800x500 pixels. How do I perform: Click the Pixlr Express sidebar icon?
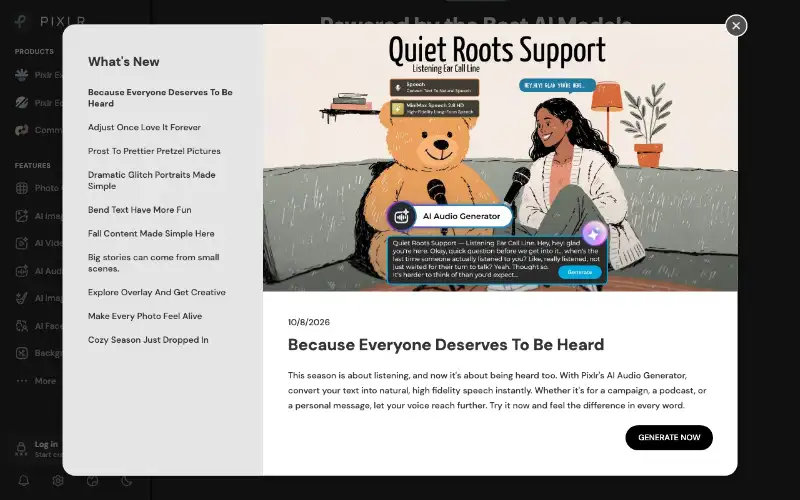coord(21,74)
